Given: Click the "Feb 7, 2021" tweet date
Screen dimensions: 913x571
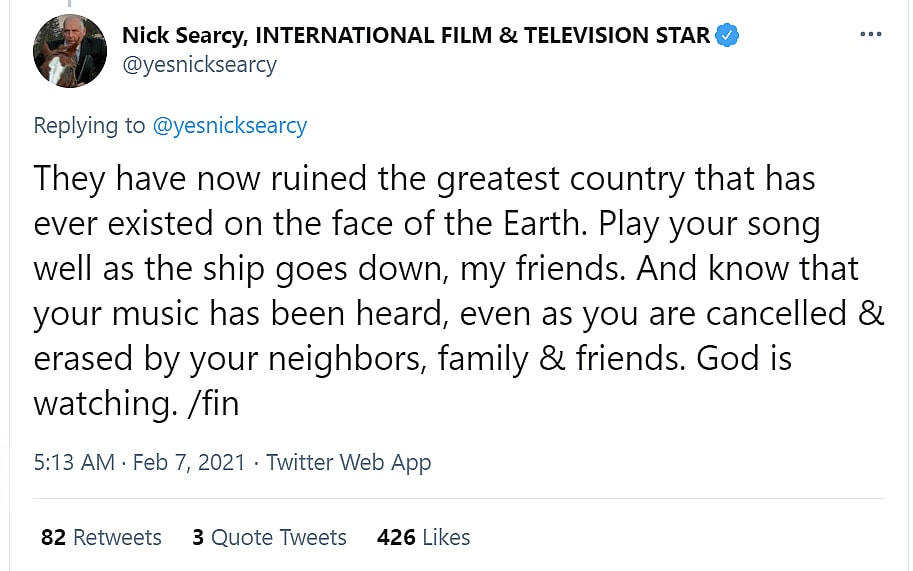Looking at the screenshot, I should [x=188, y=462].
